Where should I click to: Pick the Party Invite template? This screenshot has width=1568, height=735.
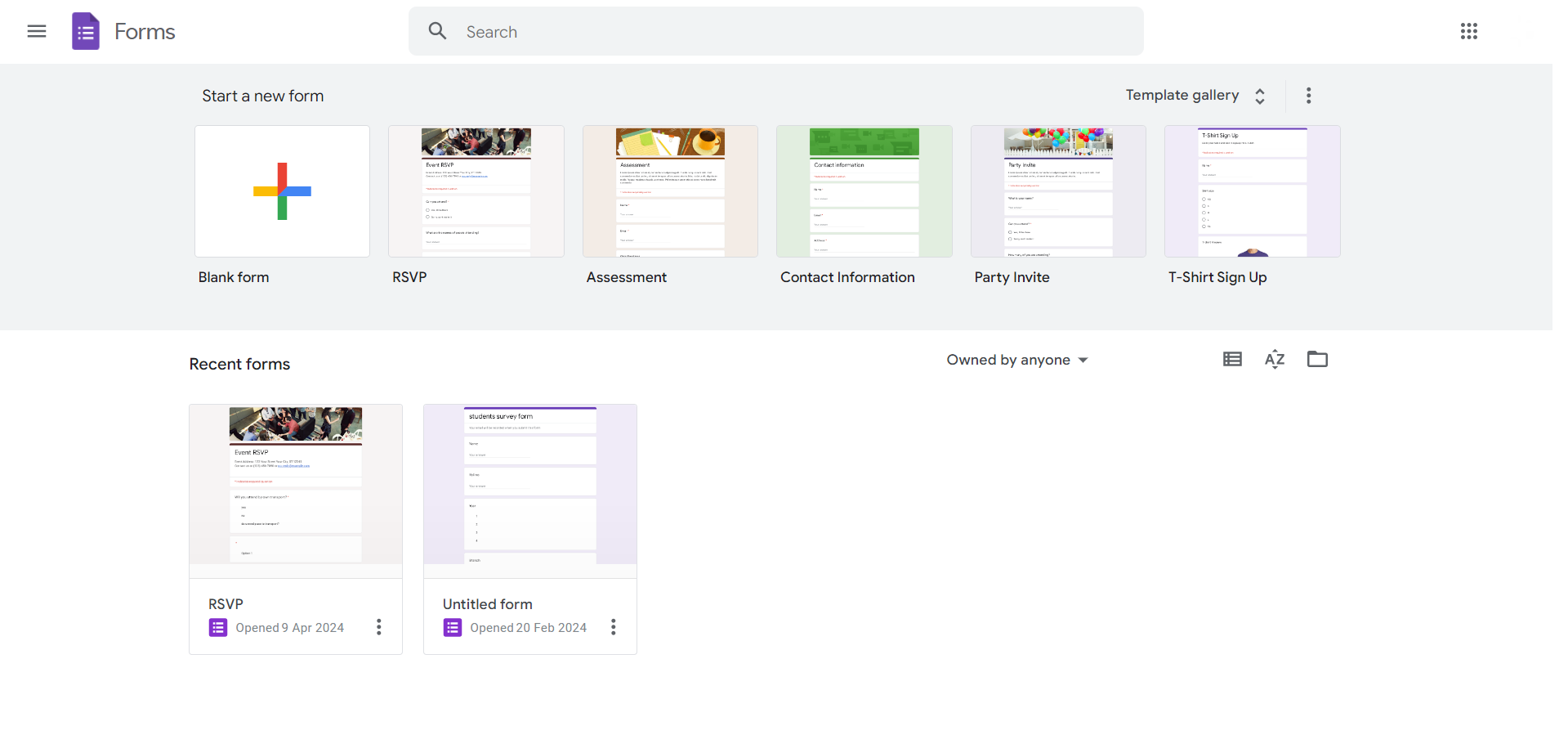(x=1058, y=191)
